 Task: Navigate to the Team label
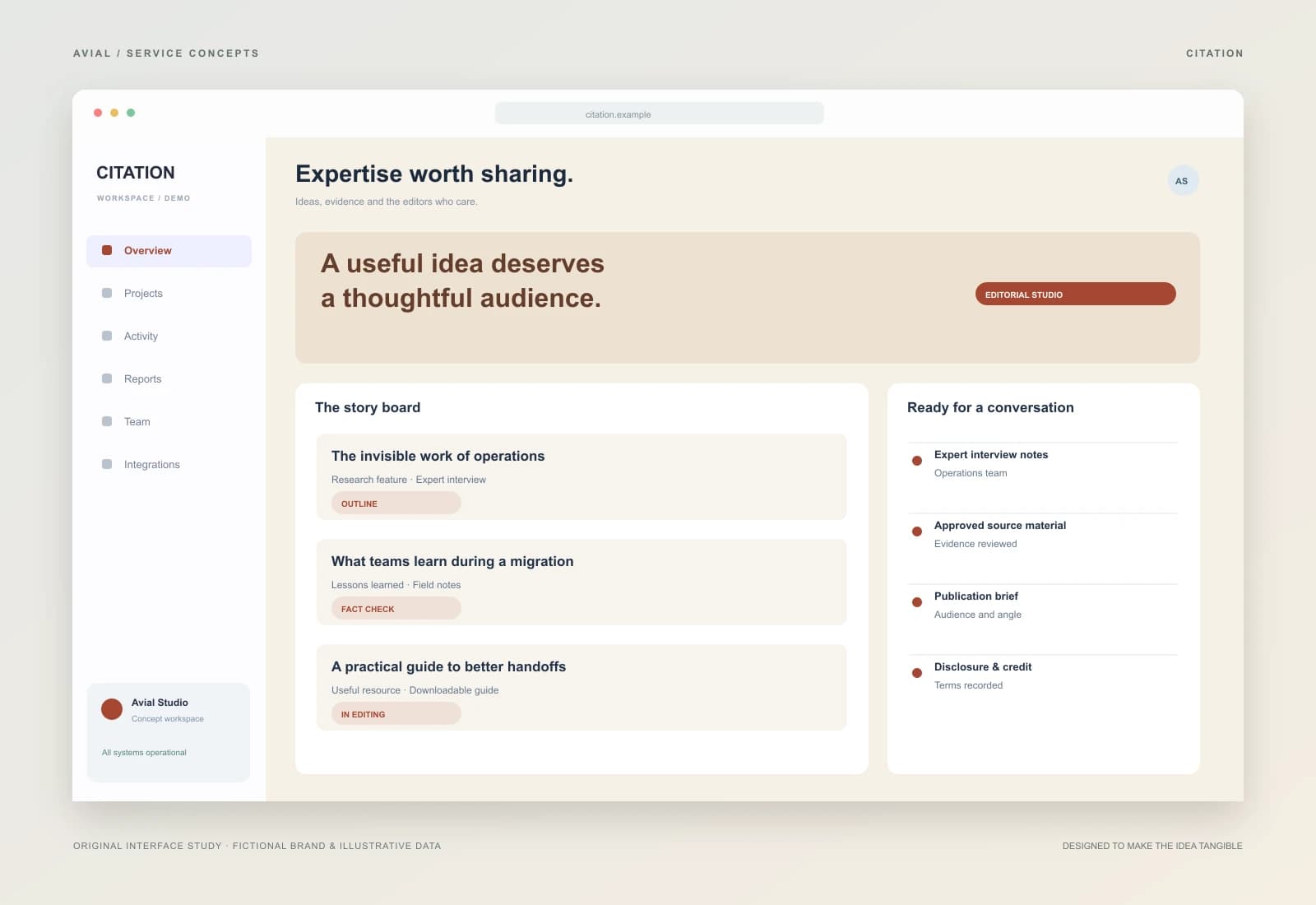coord(137,422)
